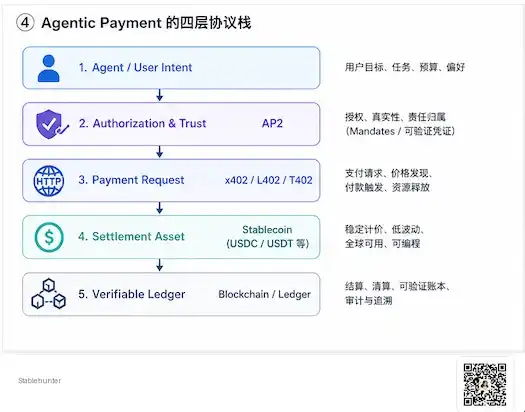The width and height of the screenshot is (525, 412).
Task: Click "审计与追溯" text
Action: [x=369, y=301]
